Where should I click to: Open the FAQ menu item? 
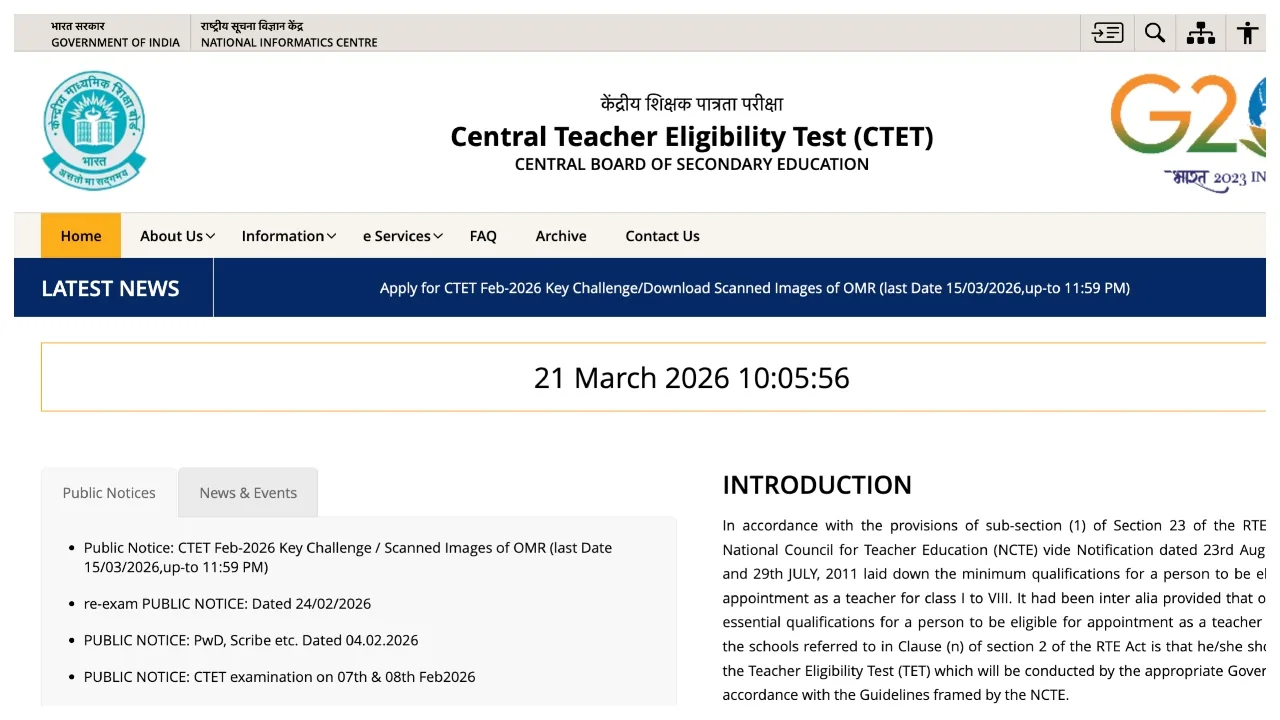pyautogui.click(x=483, y=236)
